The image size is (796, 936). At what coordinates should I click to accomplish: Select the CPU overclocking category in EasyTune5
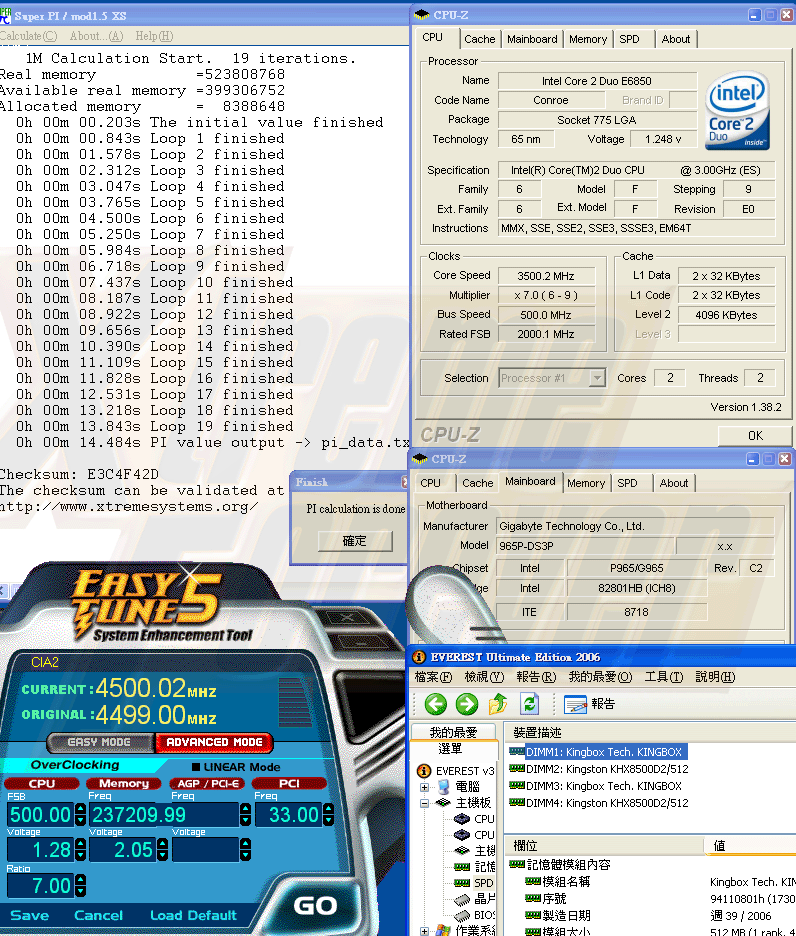click(42, 783)
